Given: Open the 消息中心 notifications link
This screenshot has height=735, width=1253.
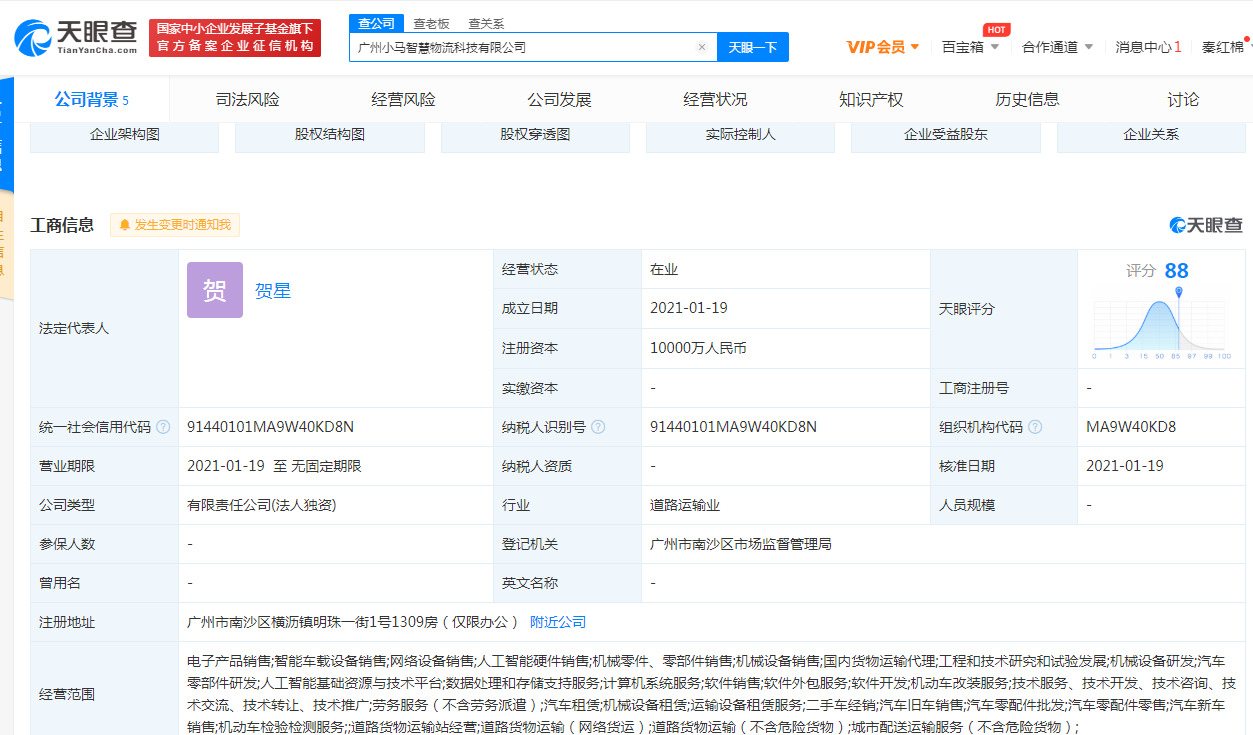Looking at the screenshot, I should pyautogui.click(x=1148, y=47).
